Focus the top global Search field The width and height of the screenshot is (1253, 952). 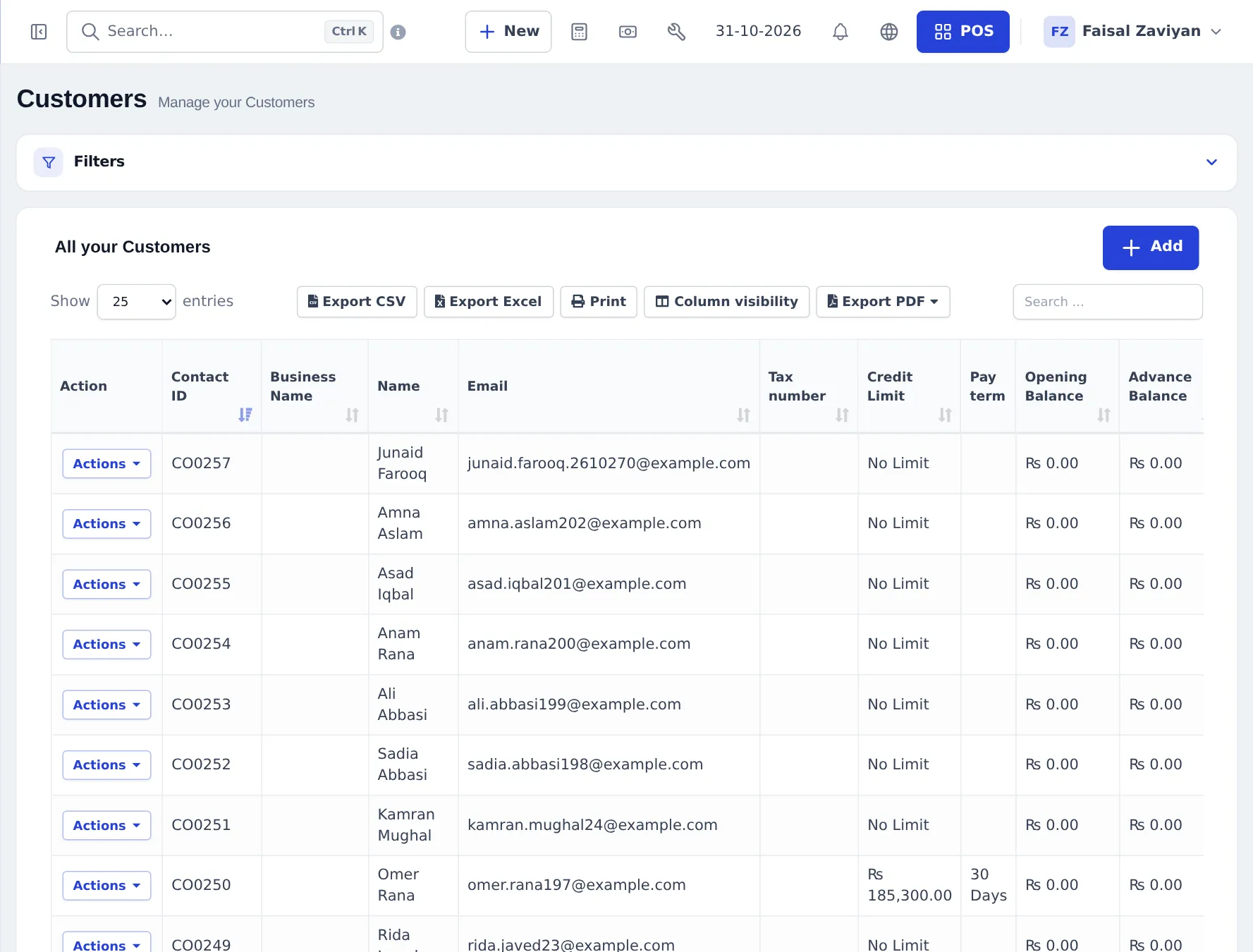[x=224, y=32]
